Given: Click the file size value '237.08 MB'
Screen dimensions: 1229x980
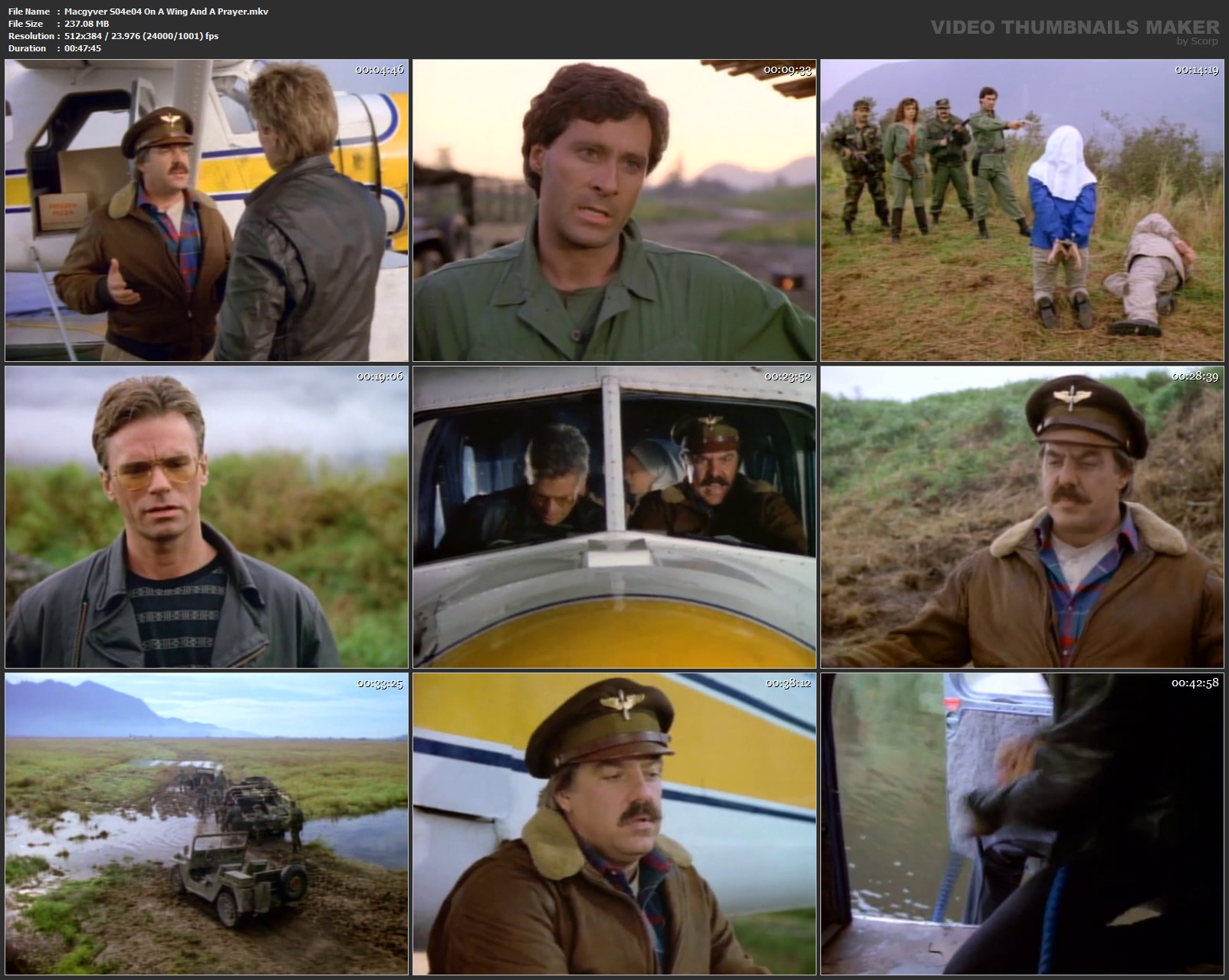Looking at the screenshot, I should click(87, 24).
